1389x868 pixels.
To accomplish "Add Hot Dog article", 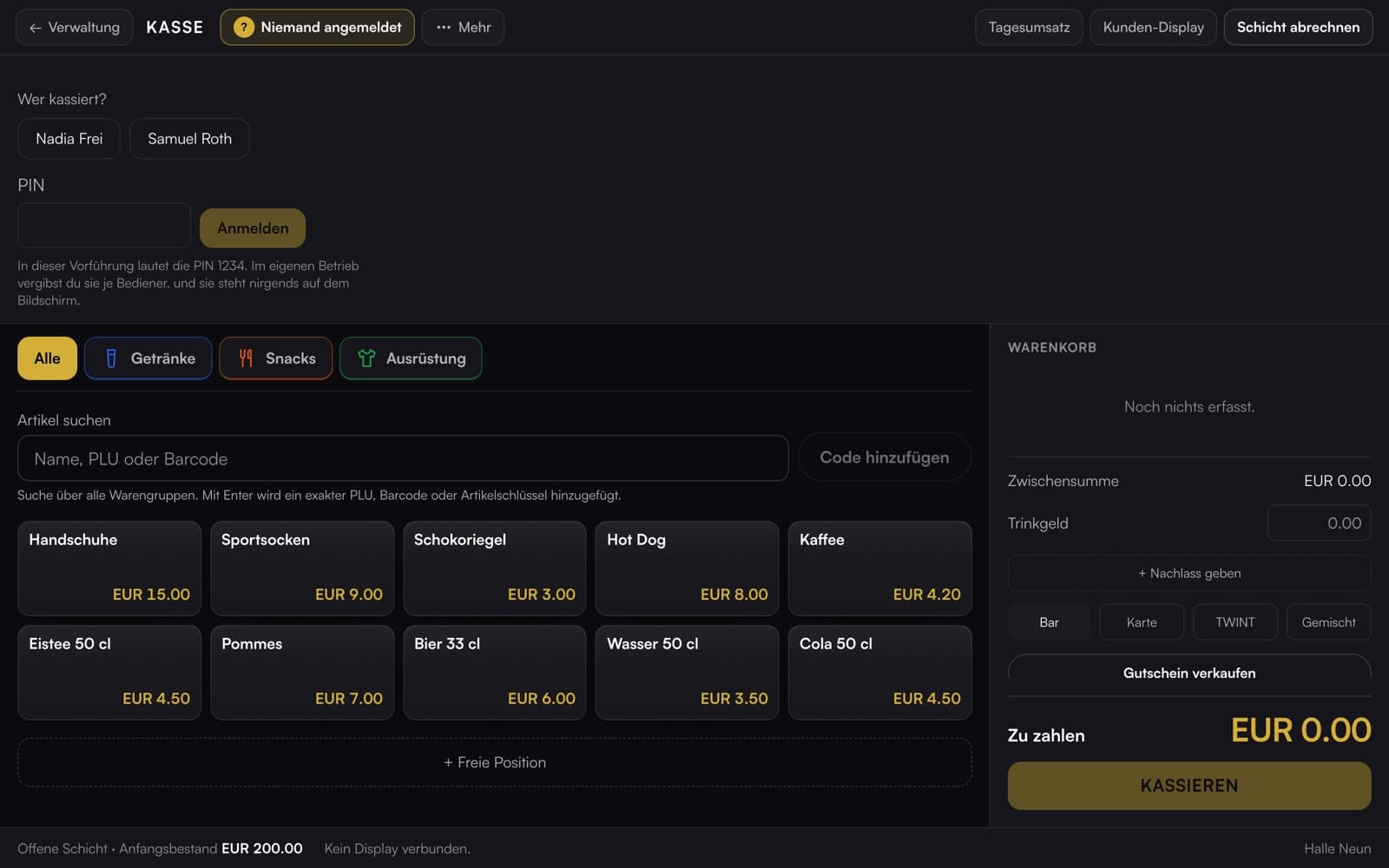I will (688, 569).
